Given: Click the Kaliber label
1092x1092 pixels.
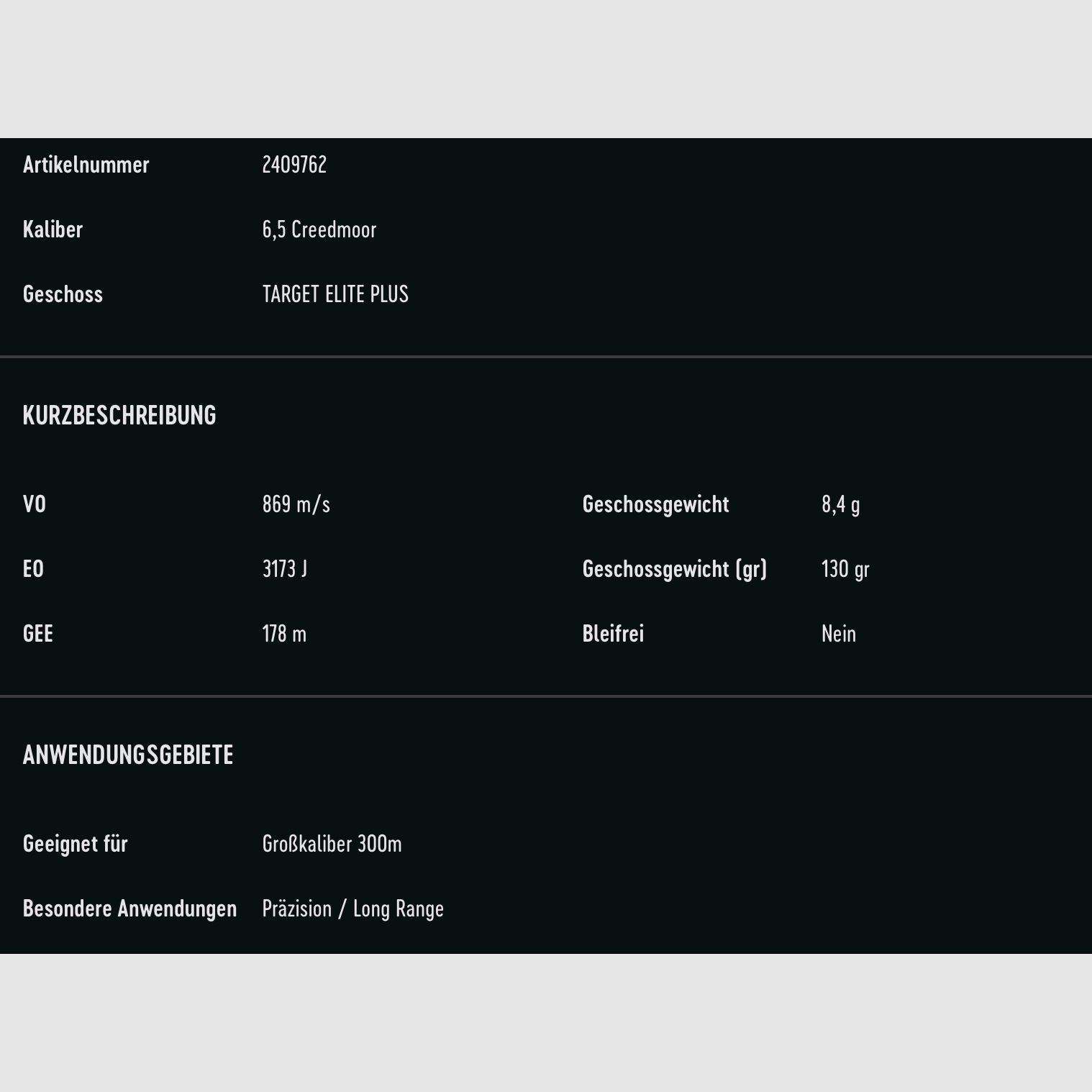Looking at the screenshot, I should pos(53,229).
